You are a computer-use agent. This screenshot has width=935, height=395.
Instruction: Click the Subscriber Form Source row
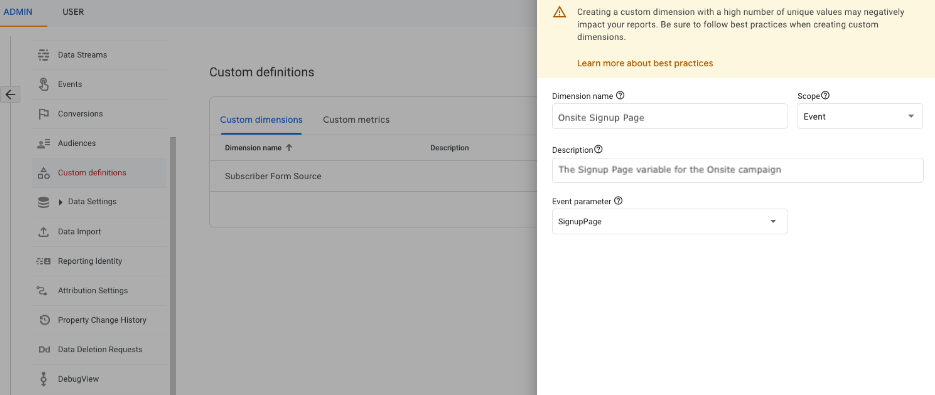(x=373, y=176)
